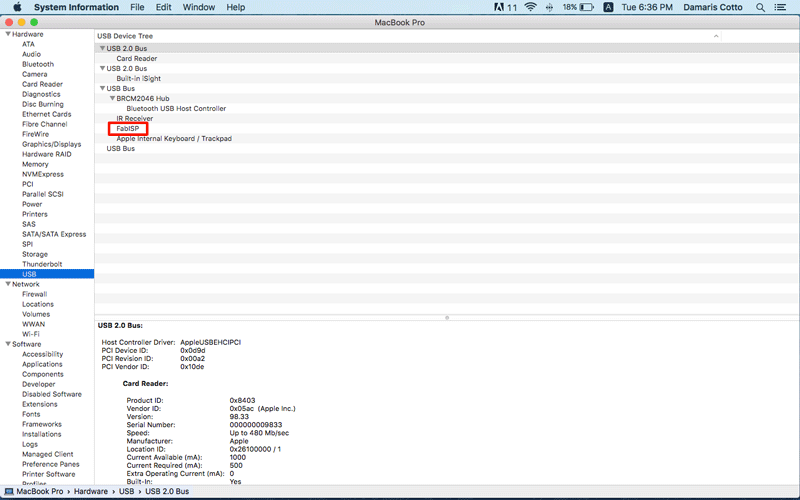Open the Apple menu

click(x=17, y=7)
